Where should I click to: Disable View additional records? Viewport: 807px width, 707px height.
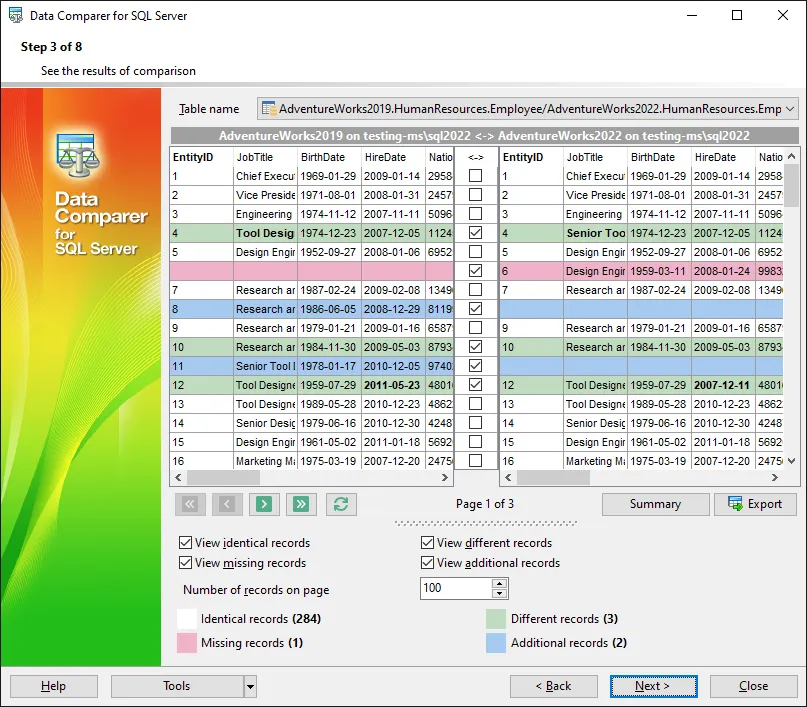tap(427, 563)
